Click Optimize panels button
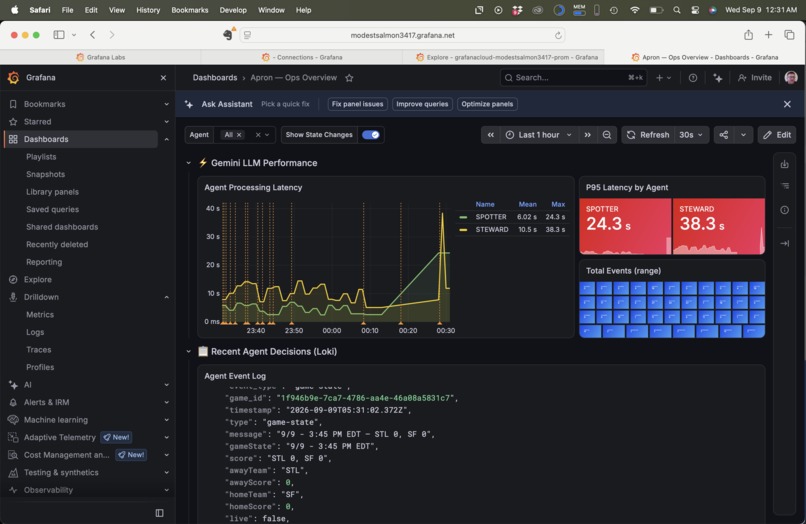 coord(487,104)
